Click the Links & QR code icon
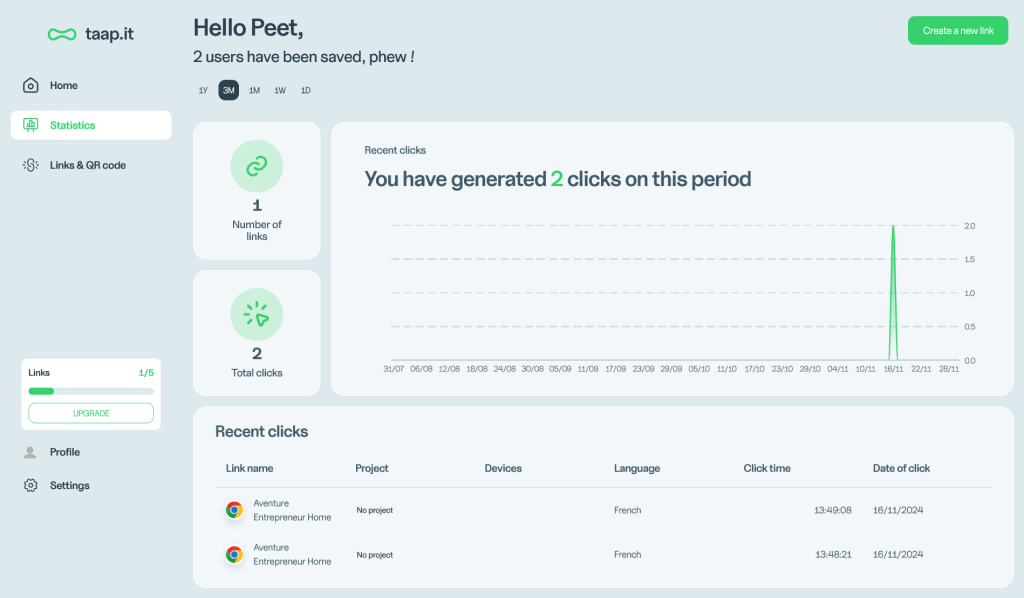The height and width of the screenshot is (598, 1024). click(x=31, y=165)
